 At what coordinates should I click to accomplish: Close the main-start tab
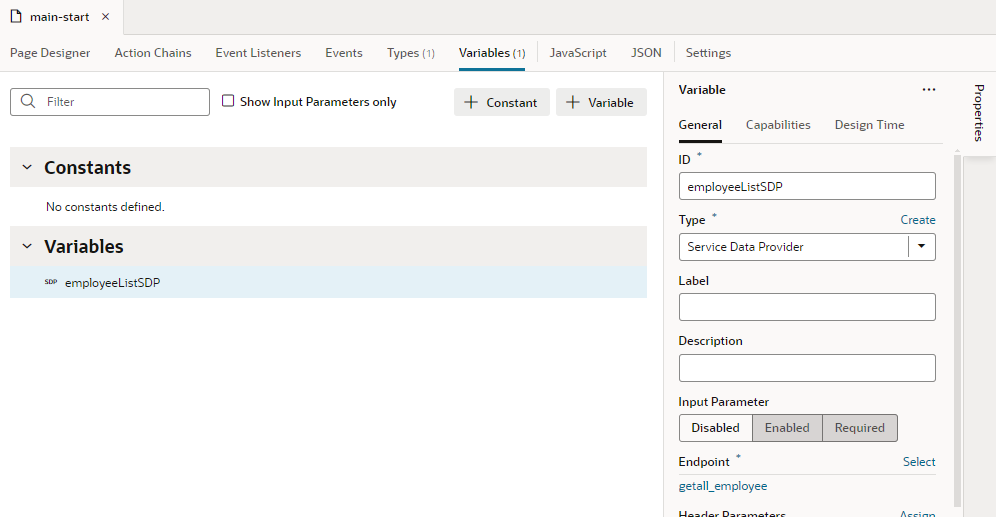pyautogui.click(x=105, y=17)
